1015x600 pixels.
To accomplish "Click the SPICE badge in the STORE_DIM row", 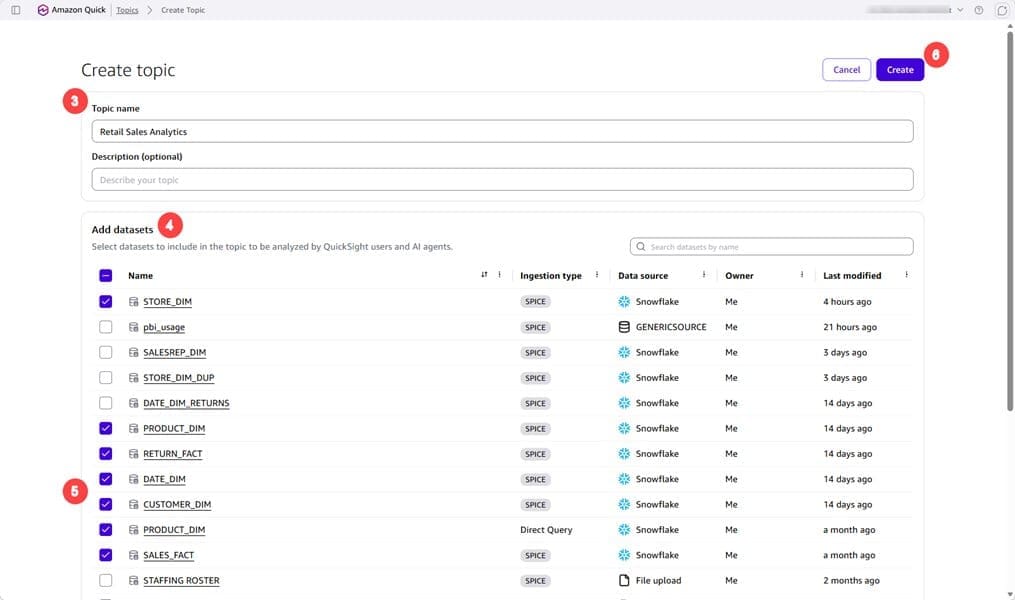I will click(x=535, y=302).
